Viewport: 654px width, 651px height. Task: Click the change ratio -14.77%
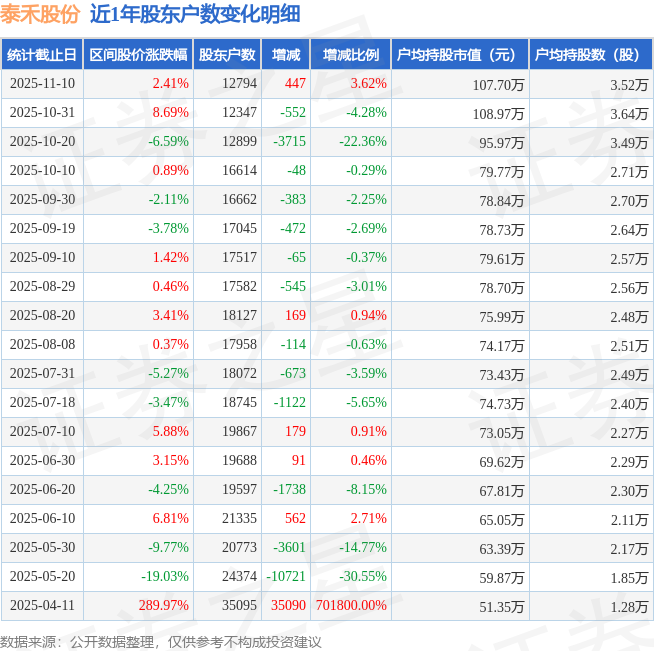[x=363, y=547]
